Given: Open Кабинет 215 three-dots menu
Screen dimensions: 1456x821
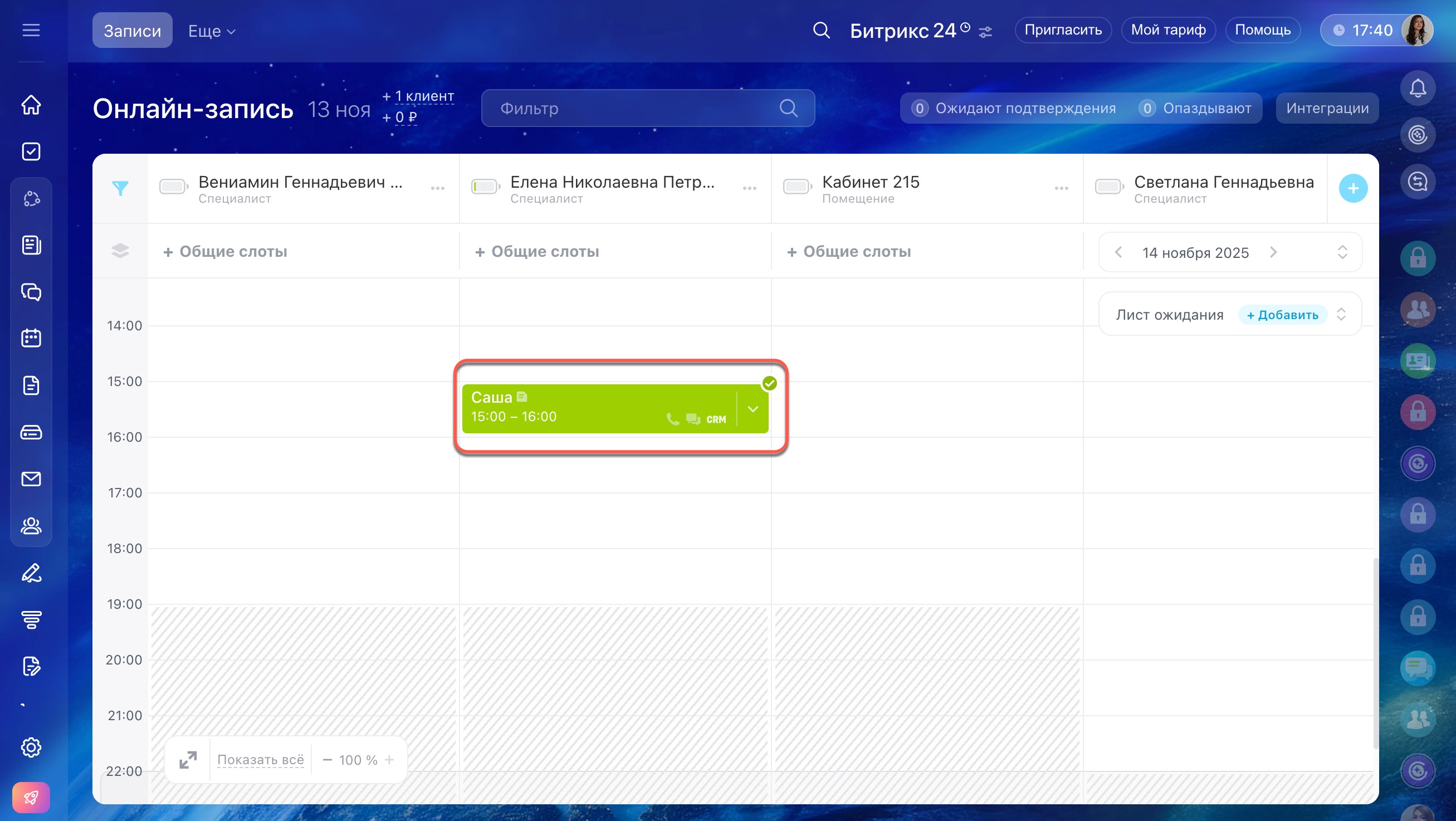Looking at the screenshot, I should click(1061, 188).
